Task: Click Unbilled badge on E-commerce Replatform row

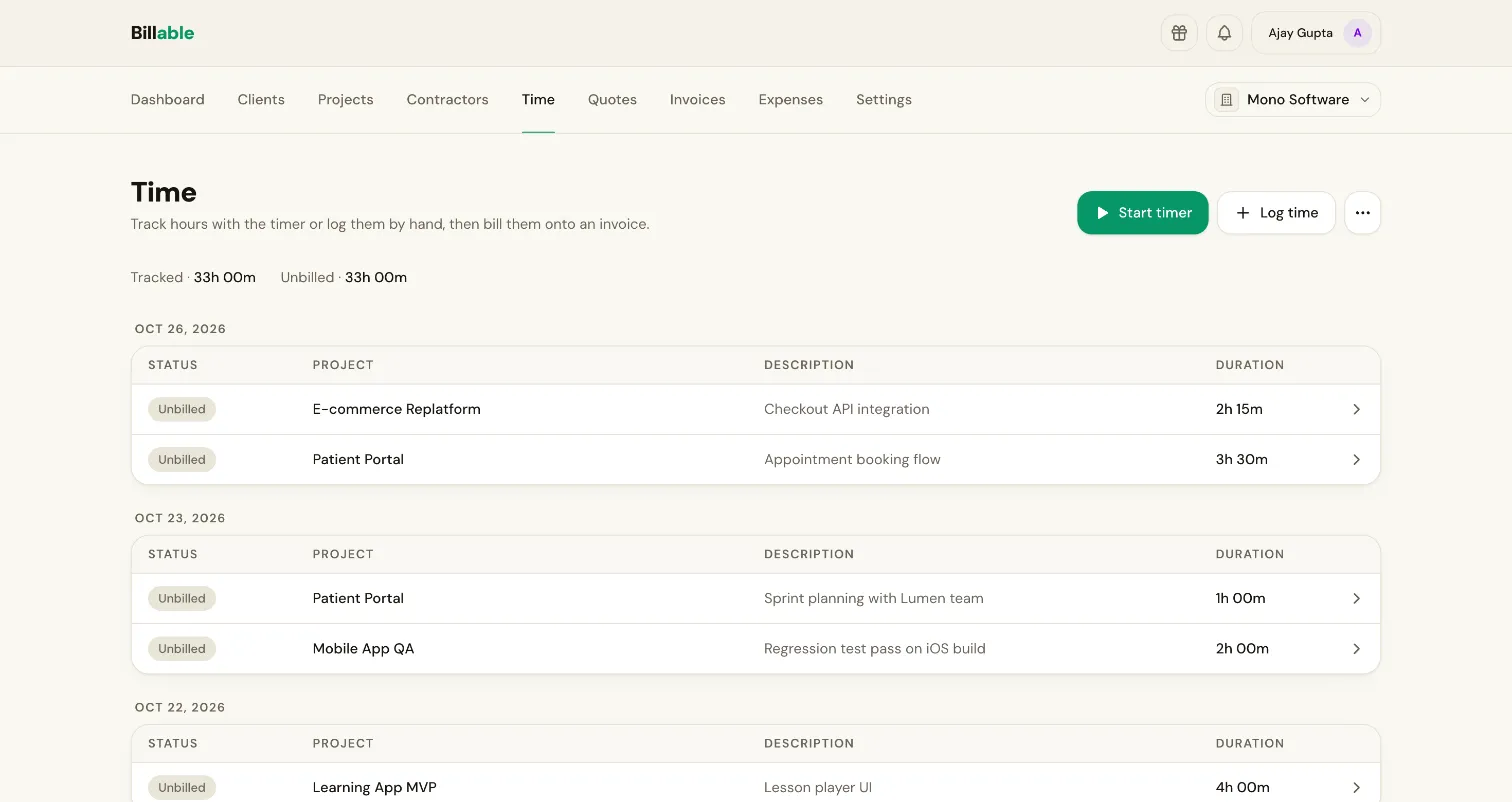Action: coord(182,409)
